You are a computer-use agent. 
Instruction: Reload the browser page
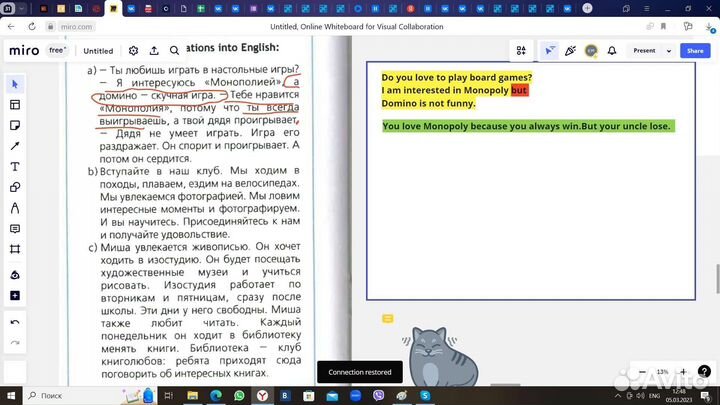(32, 27)
